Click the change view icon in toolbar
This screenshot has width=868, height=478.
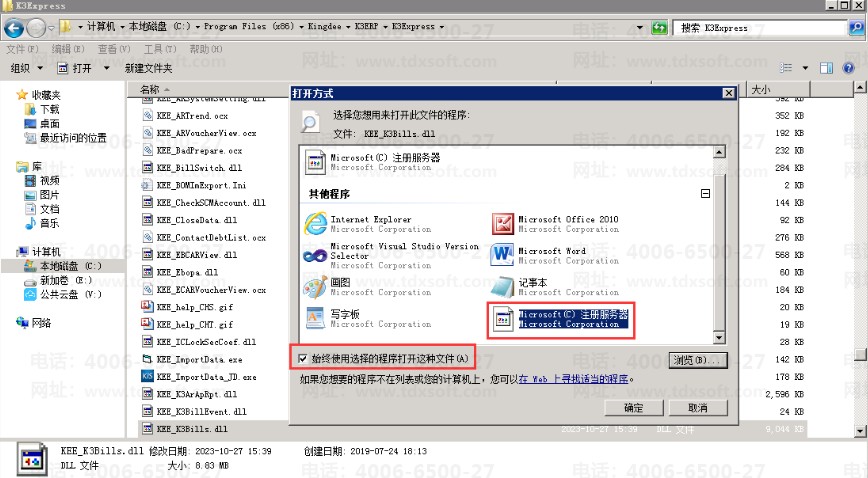[x=786, y=68]
